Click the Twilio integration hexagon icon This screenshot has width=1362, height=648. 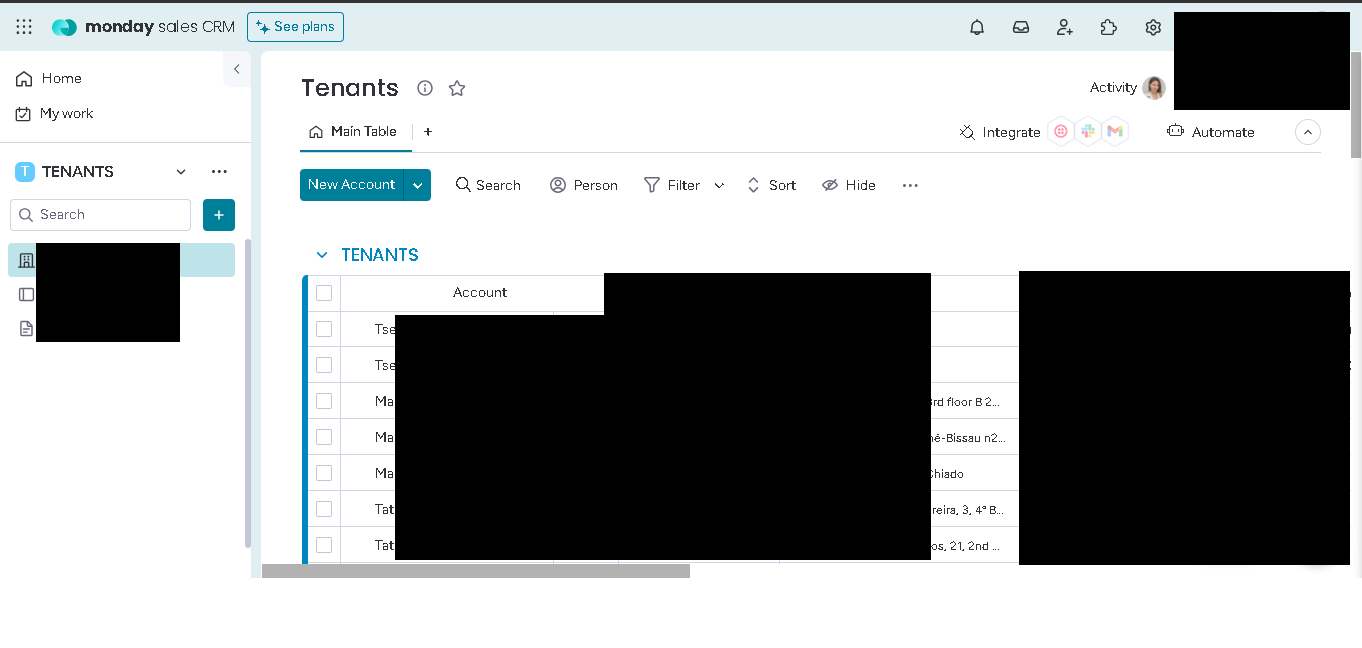[1061, 132]
